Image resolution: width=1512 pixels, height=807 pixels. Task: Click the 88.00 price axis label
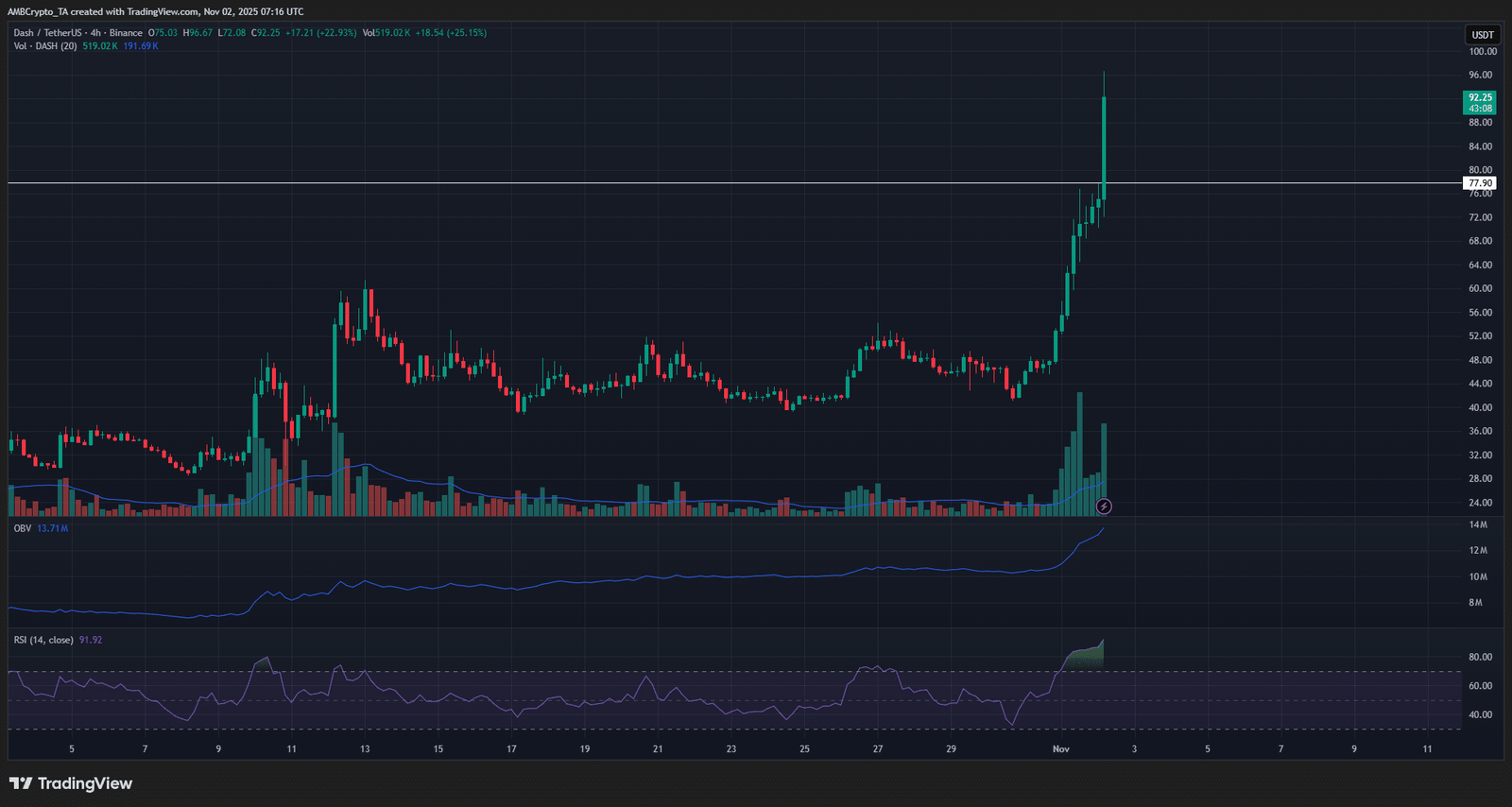(x=1481, y=123)
